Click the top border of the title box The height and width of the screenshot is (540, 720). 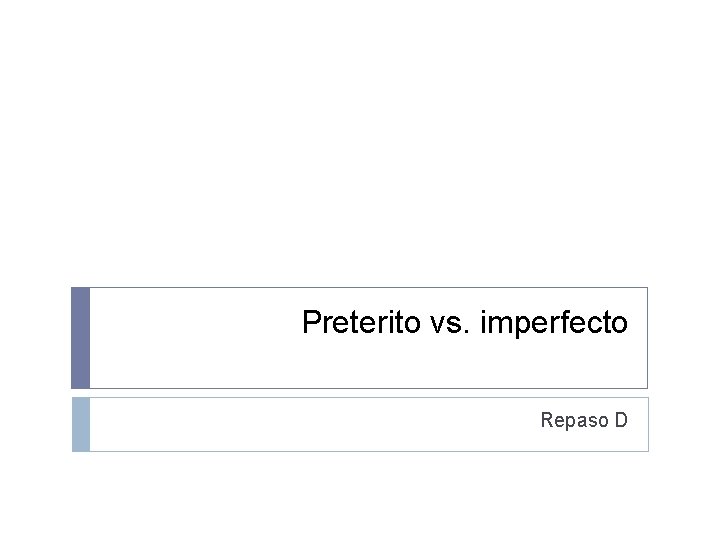[369, 287]
